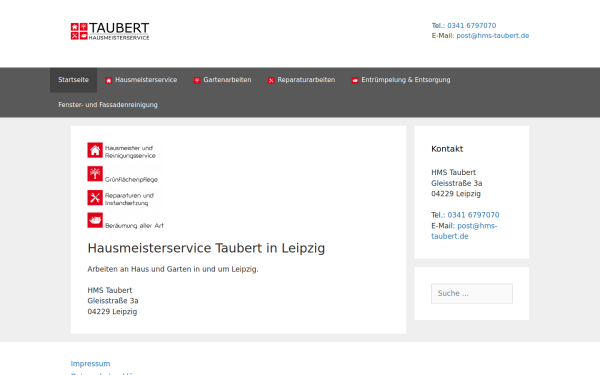The width and height of the screenshot is (600, 375).
Task: Click the header phone number 0341 6797070
Action: (x=471, y=26)
